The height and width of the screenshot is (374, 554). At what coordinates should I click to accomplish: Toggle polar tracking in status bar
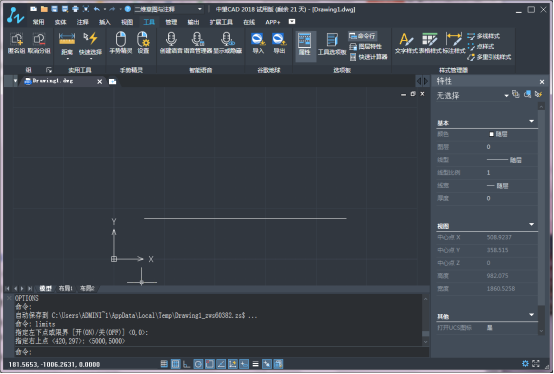coord(198,364)
